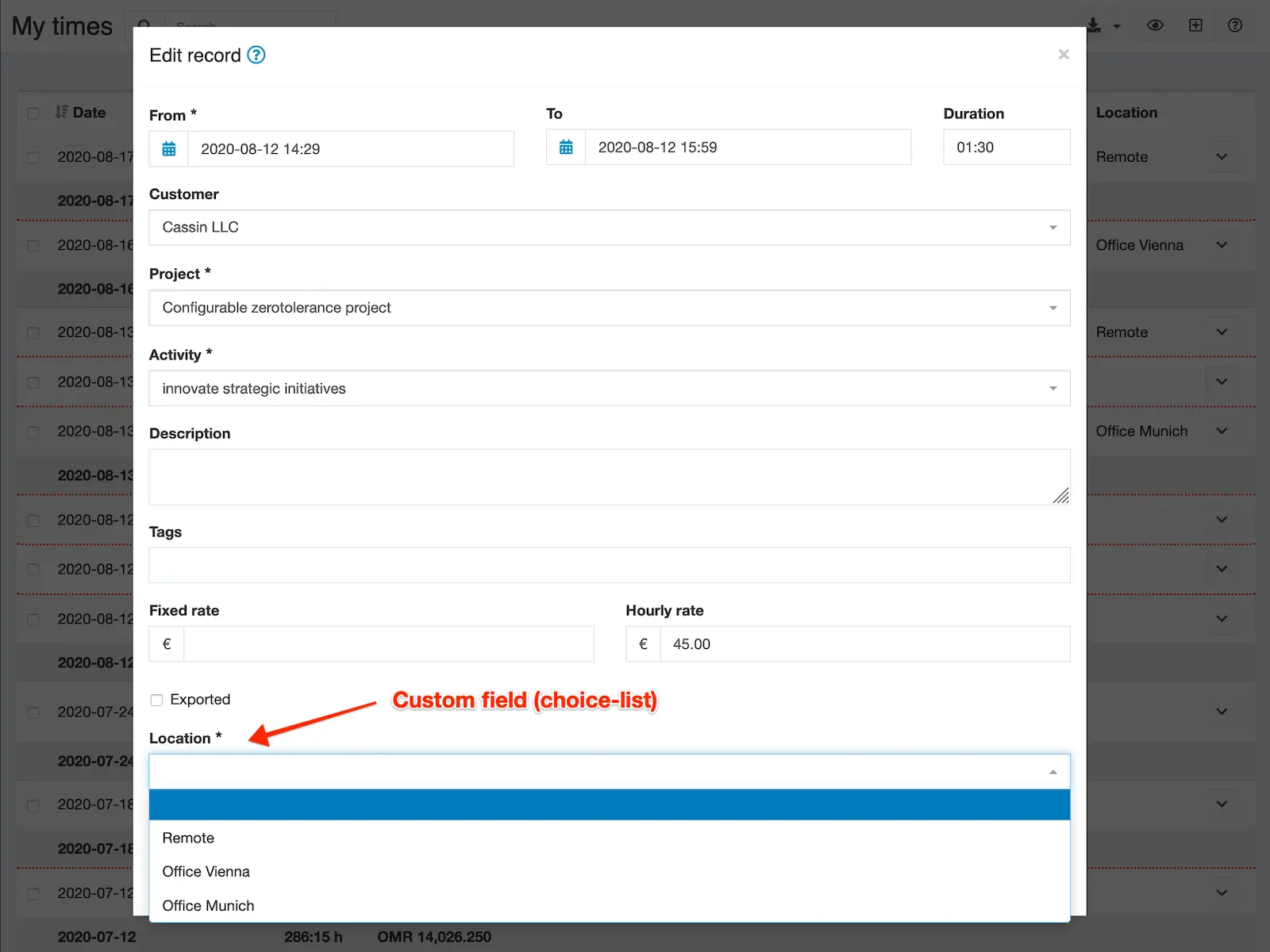Choose Office Vienna from Location list

coord(610,871)
